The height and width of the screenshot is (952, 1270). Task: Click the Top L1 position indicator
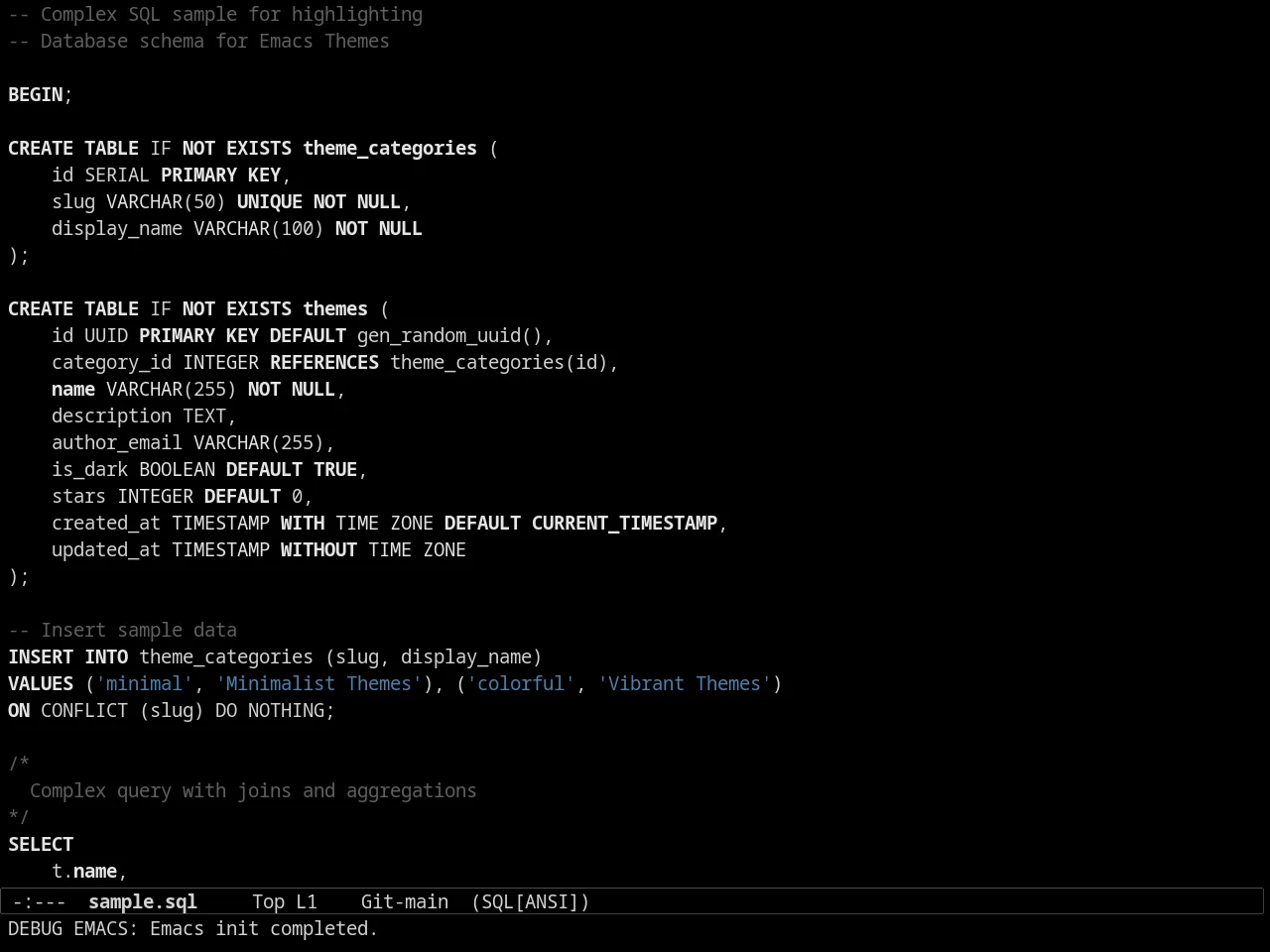pos(285,901)
